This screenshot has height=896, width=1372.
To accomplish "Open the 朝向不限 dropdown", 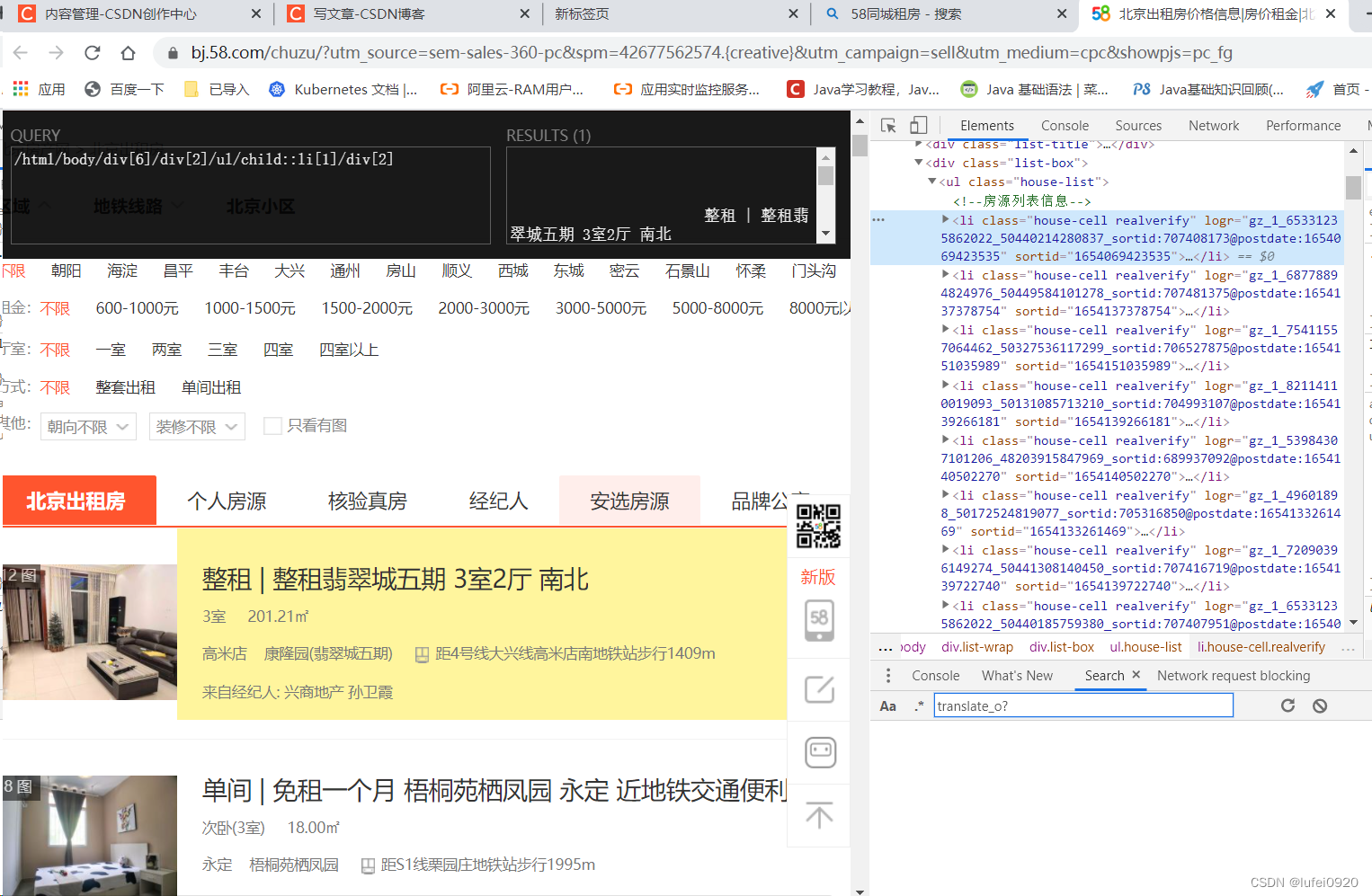I will click(x=87, y=426).
